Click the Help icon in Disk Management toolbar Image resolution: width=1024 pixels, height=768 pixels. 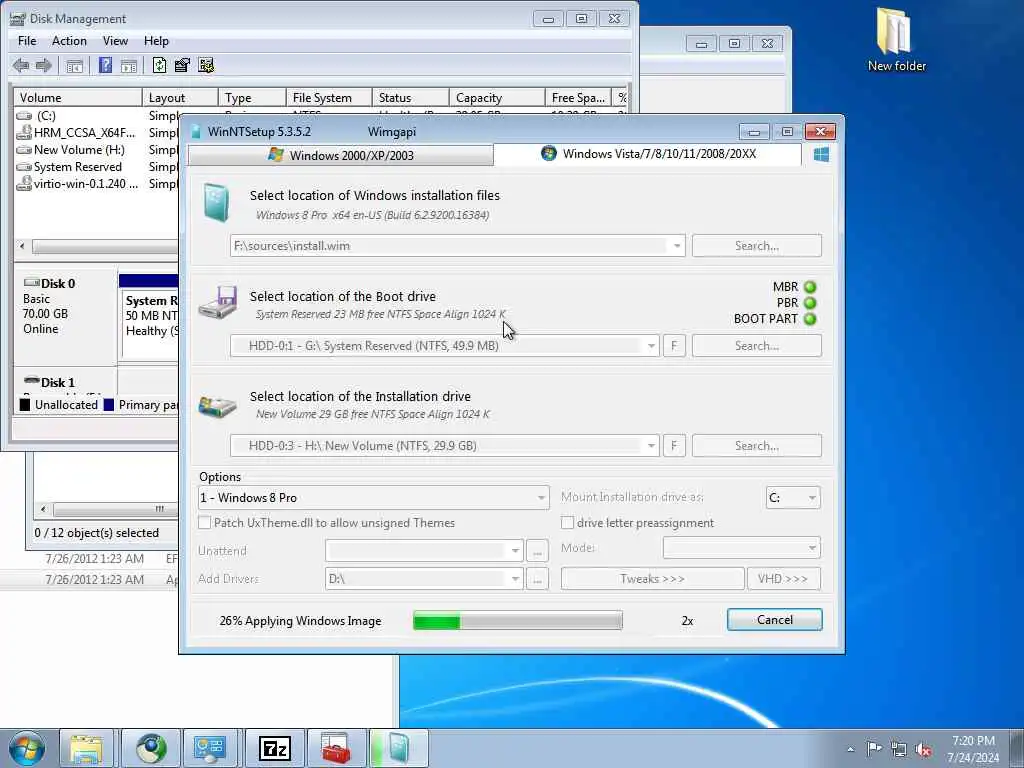(x=105, y=65)
